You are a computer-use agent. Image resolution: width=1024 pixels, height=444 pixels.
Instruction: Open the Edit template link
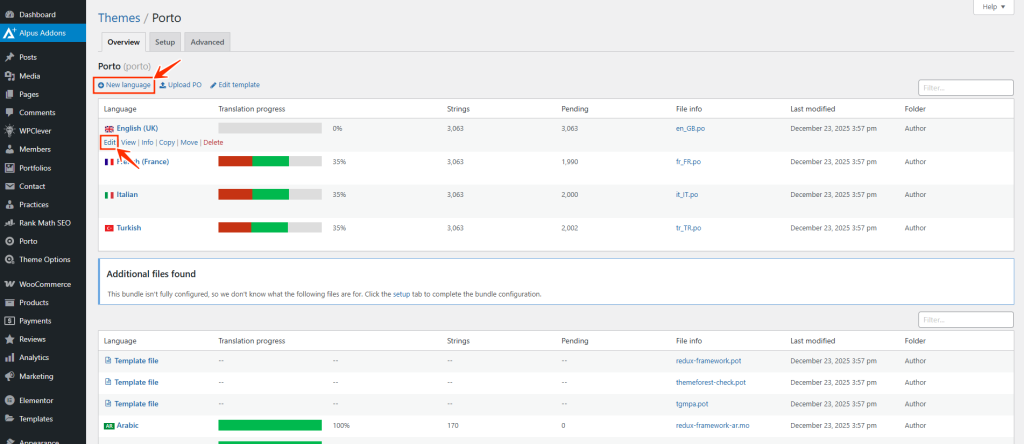tap(235, 85)
